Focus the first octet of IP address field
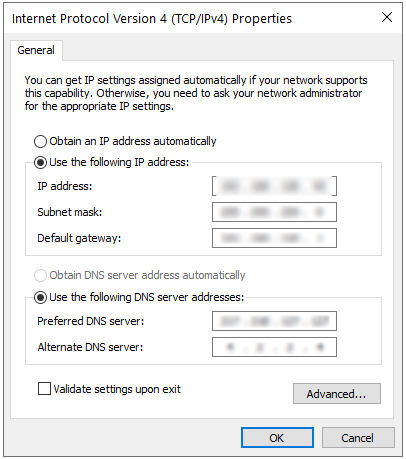The image size is (406, 459). pyautogui.click(x=230, y=186)
